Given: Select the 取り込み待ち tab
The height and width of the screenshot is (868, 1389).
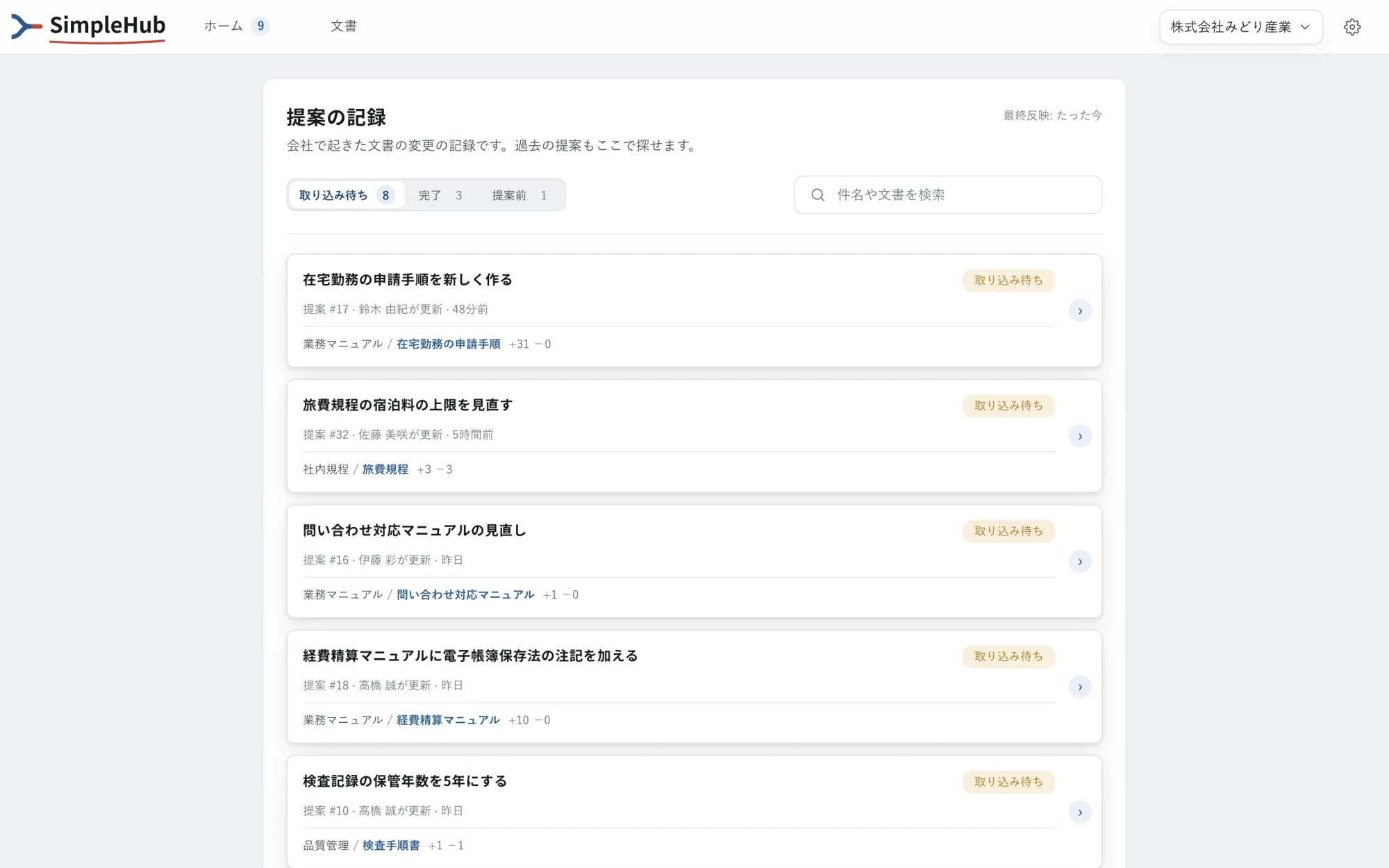Looking at the screenshot, I should [347, 195].
